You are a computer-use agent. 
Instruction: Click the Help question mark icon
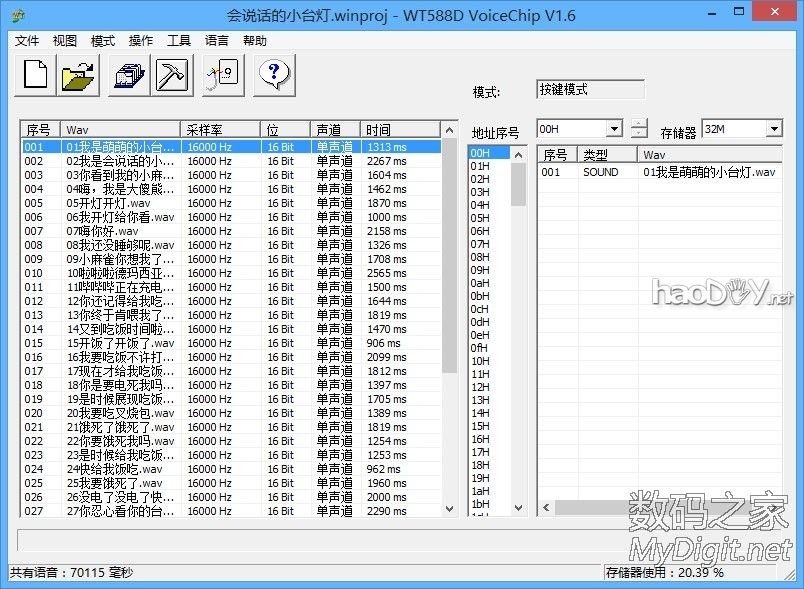click(275, 75)
